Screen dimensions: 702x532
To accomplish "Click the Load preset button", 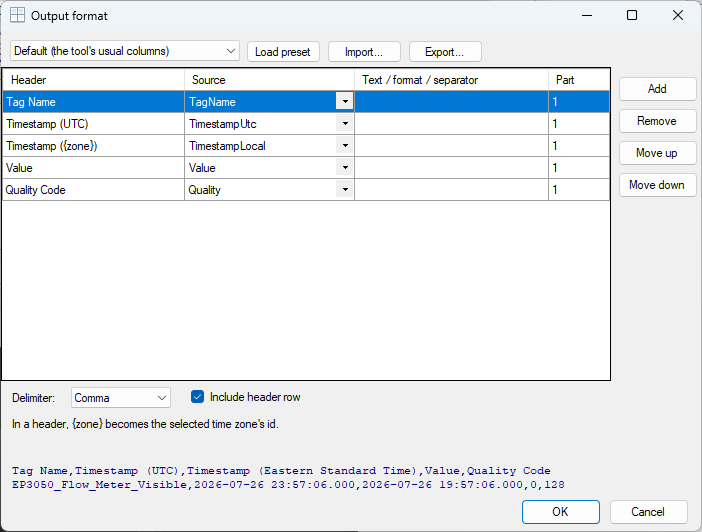I will 283,52.
